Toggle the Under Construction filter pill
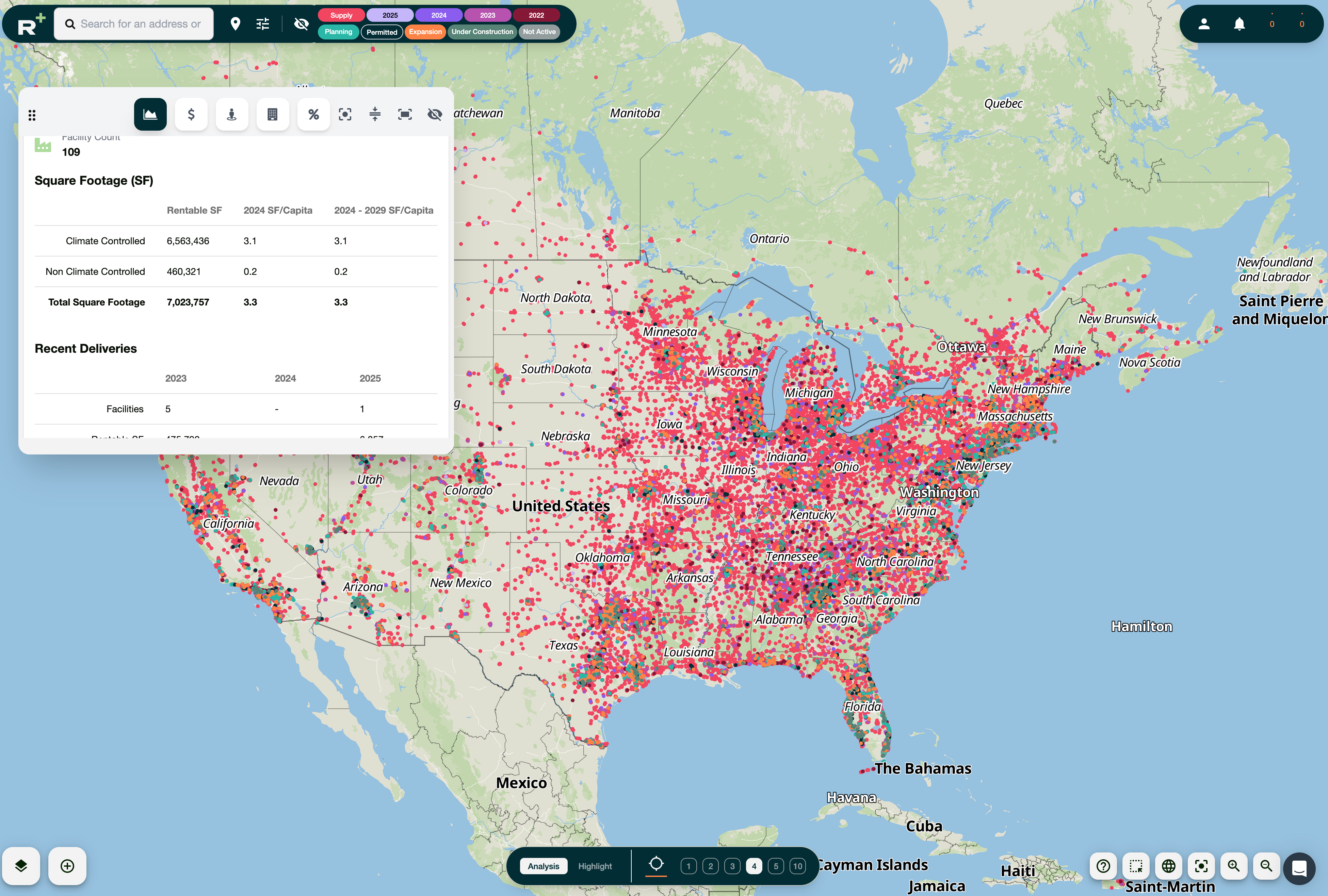 coord(482,32)
